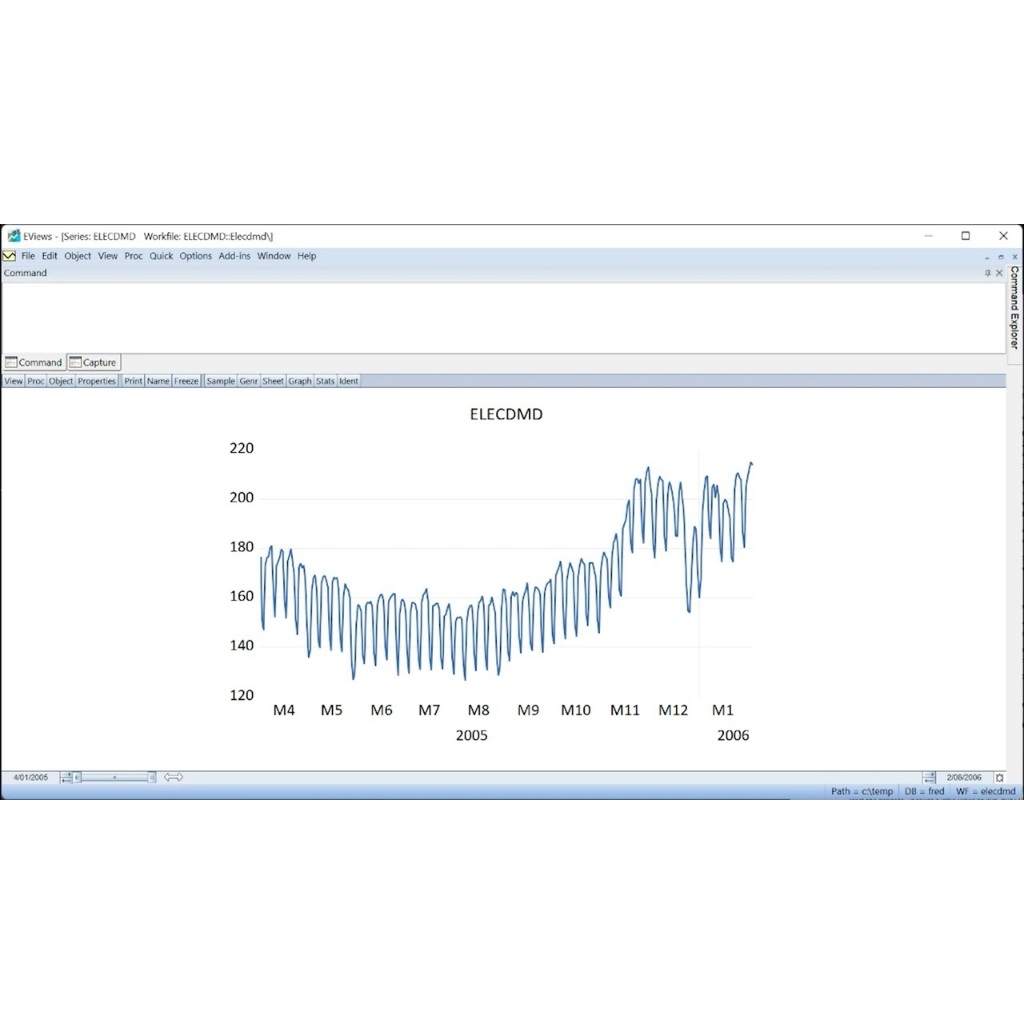Switch to the Command tab
Image resolution: width=1024 pixels, height=1024 pixels.
tap(34, 362)
